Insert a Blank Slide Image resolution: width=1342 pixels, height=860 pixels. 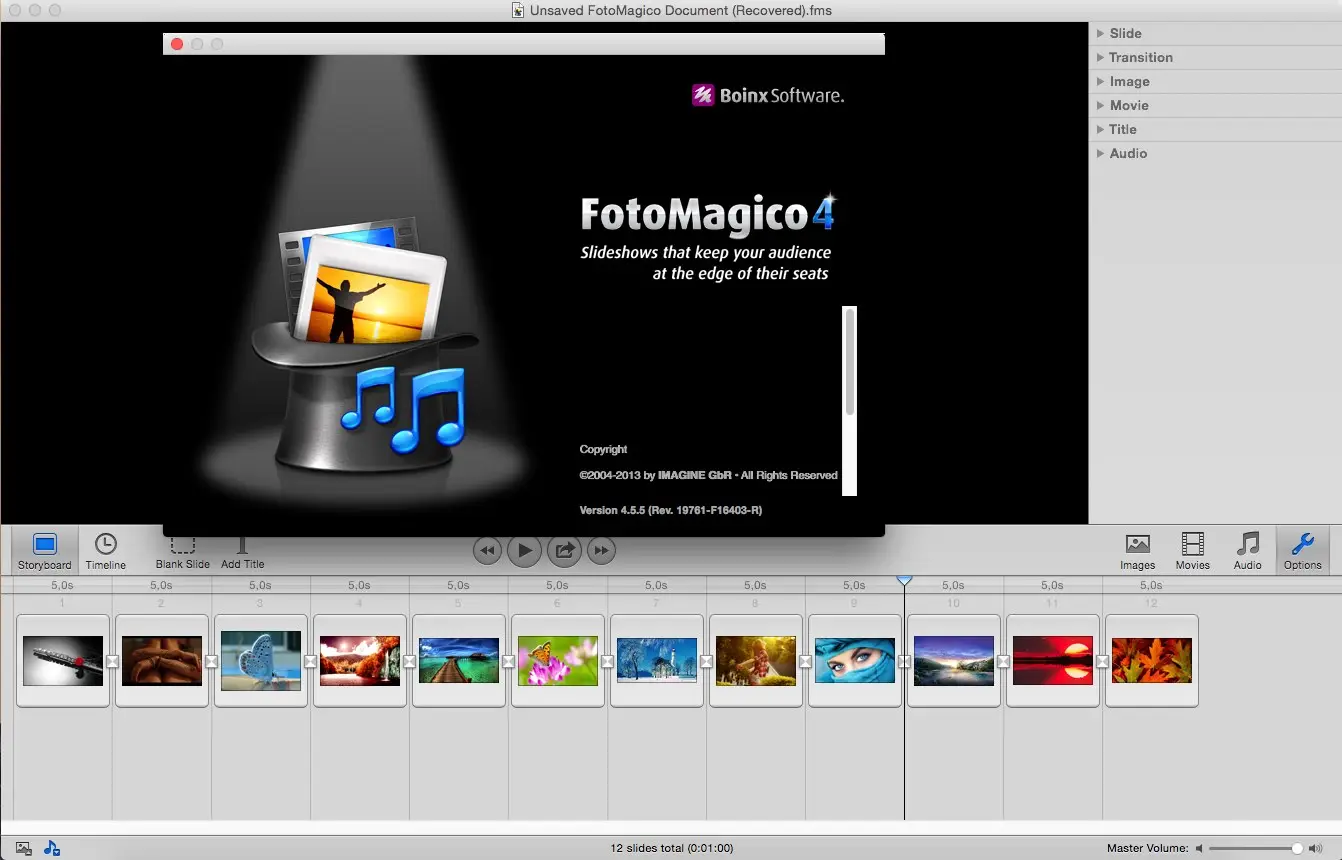[182, 553]
